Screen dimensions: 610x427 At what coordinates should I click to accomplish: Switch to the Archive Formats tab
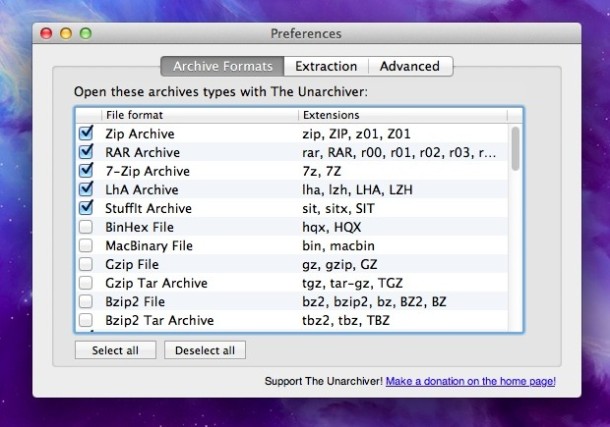[223, 66]
